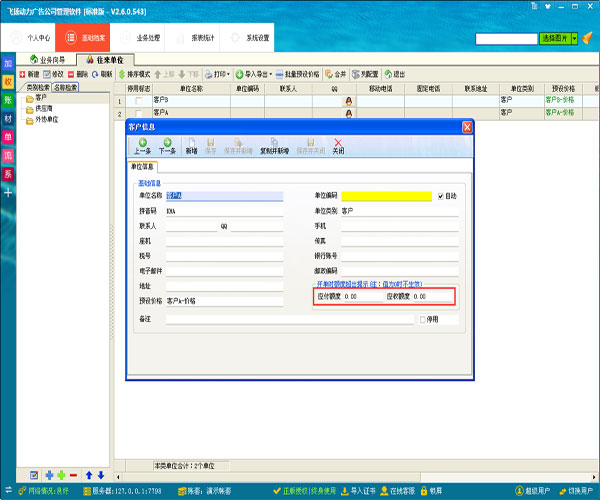Toggle the 自动 checkbox
The image size is (600, 500).
point(441,196)
